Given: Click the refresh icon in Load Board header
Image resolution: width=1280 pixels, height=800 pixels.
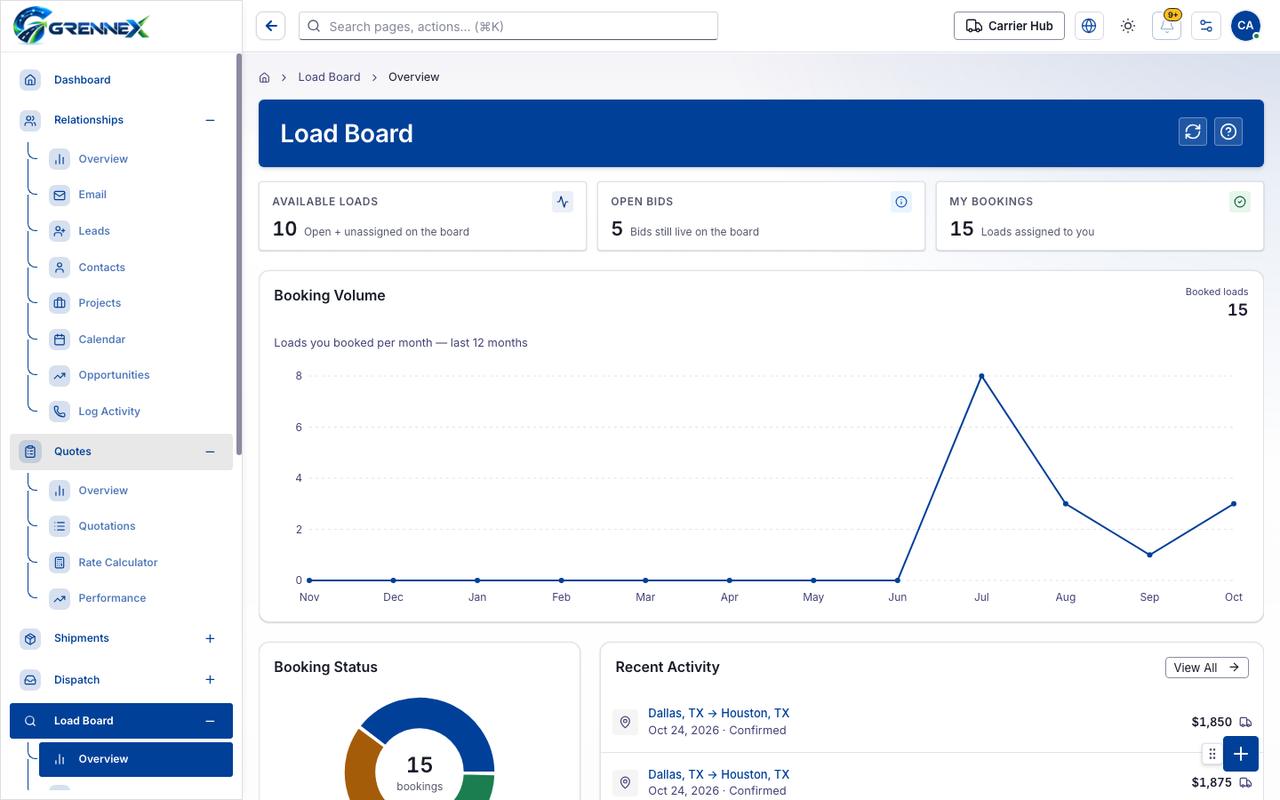Looking at the screenshot, I should click(1192, 132).
